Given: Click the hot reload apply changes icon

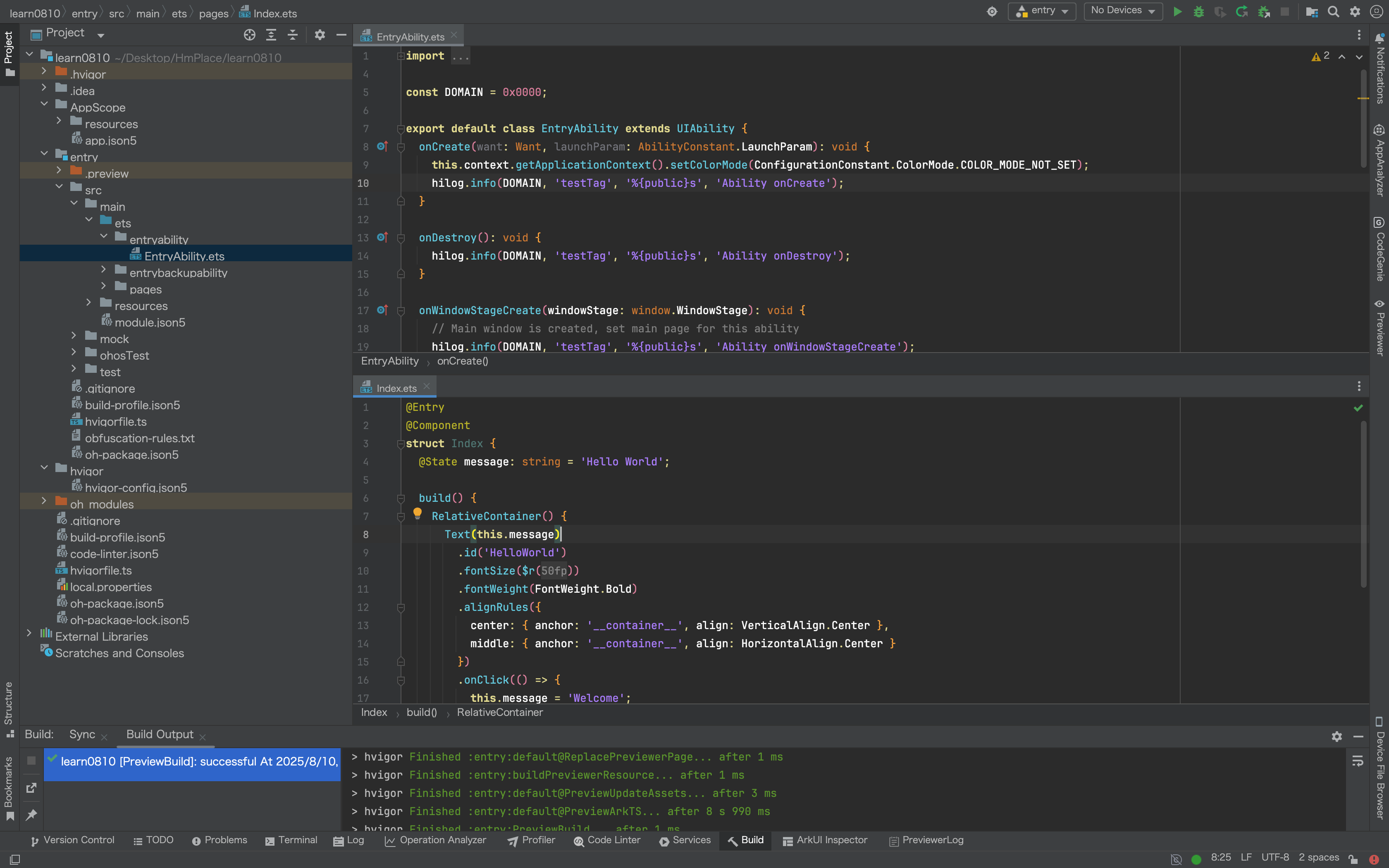Looking at the screenshot, I should click(x=1241, y=12).
